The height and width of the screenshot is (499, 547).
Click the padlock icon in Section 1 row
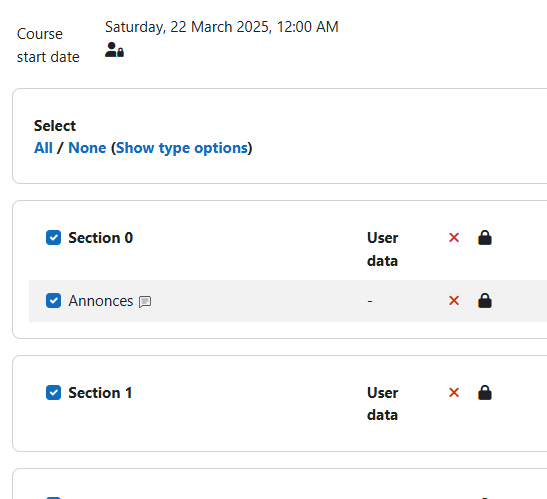[x=485, y=393]
